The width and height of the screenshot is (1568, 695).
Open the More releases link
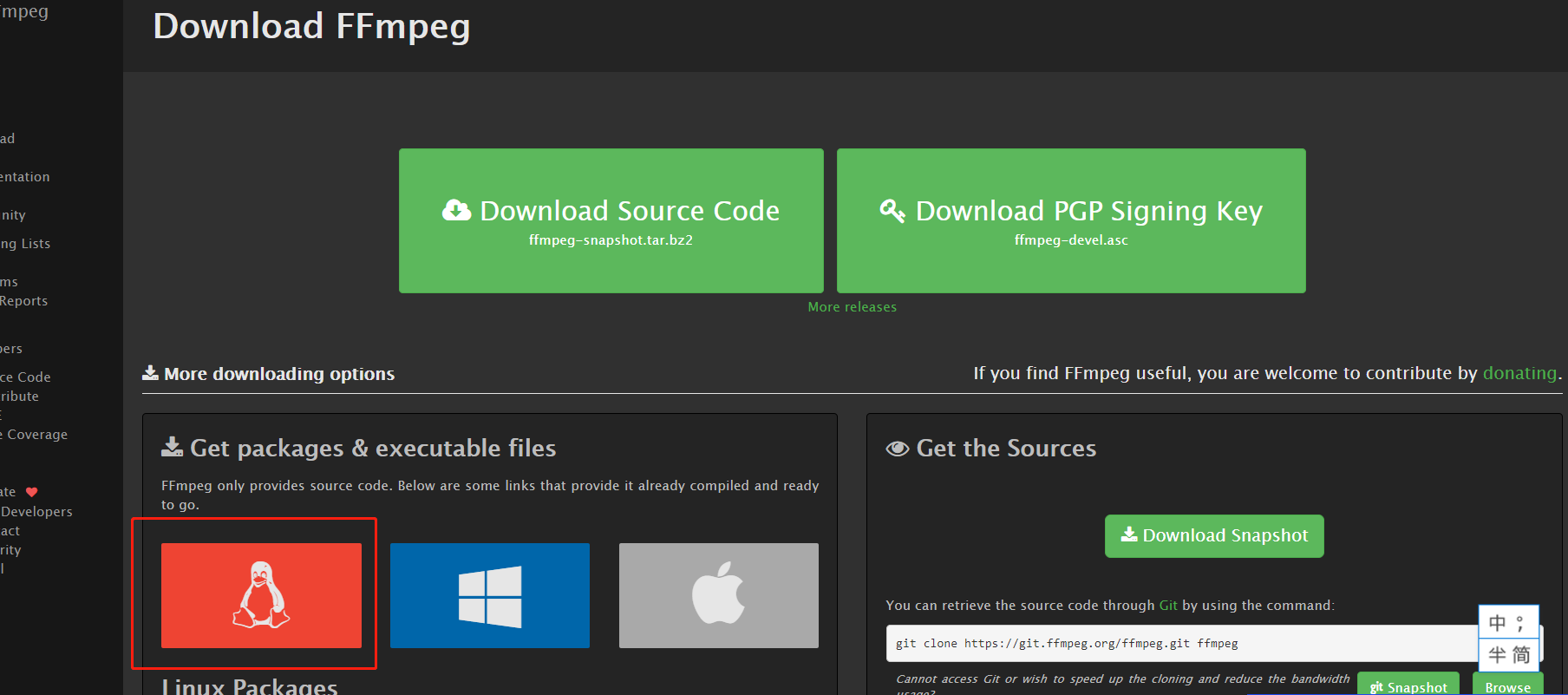(x=852, y=307)
